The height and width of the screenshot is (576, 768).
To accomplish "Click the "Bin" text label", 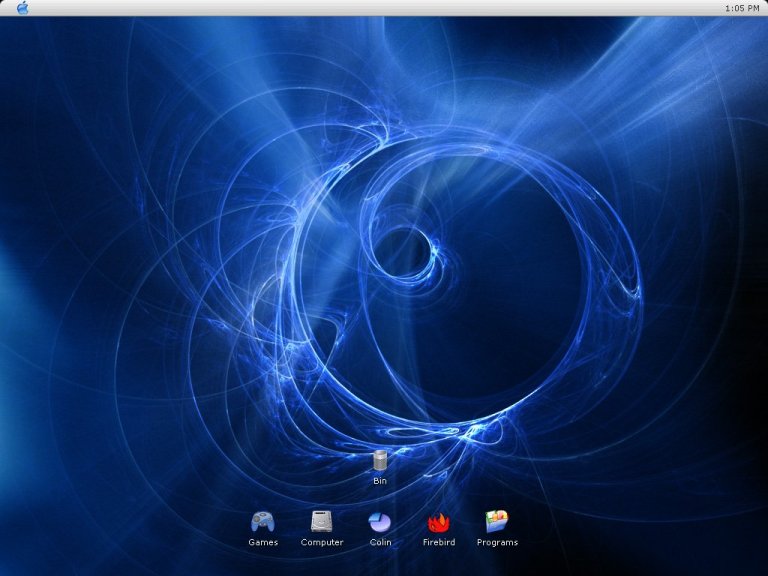I will click(x=380, y=481).
